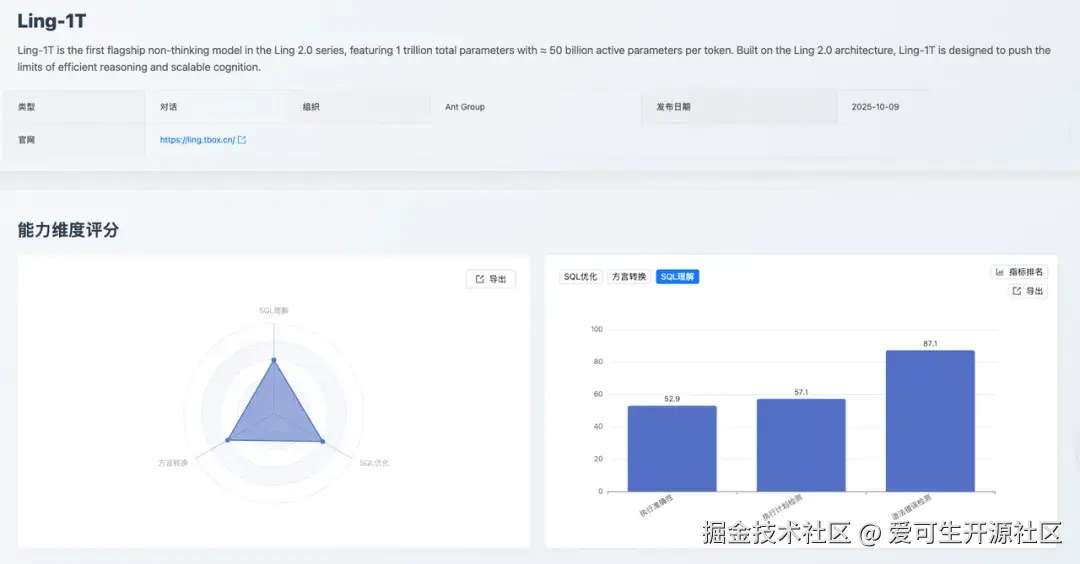
Task: Click the 57.1 bar in the chart
Action: 801,445
